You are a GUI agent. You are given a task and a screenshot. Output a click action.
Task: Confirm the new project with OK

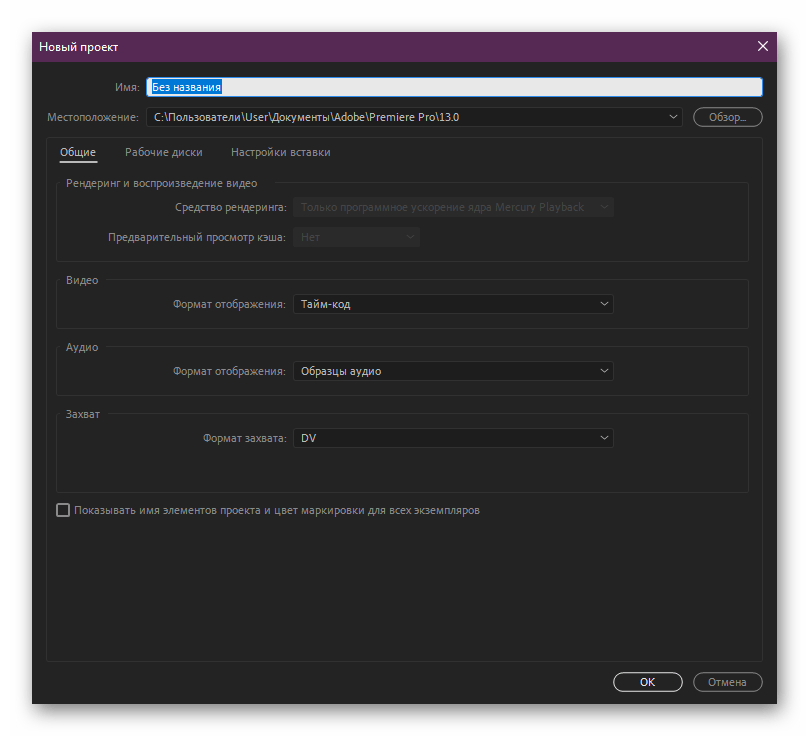(648, 682)
